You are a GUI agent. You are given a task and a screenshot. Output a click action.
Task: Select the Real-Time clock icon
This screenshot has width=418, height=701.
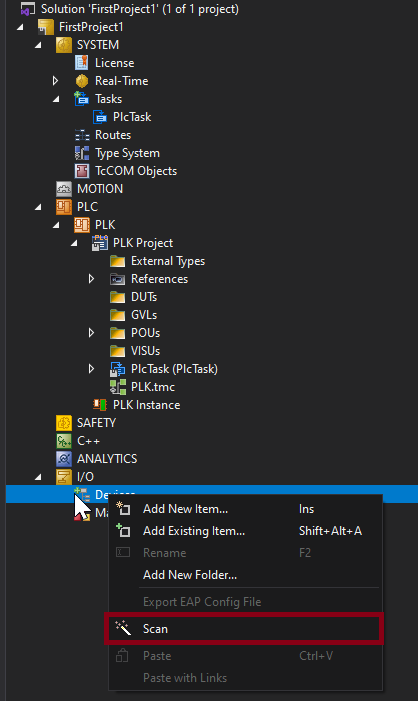click(x=81, y=81)
